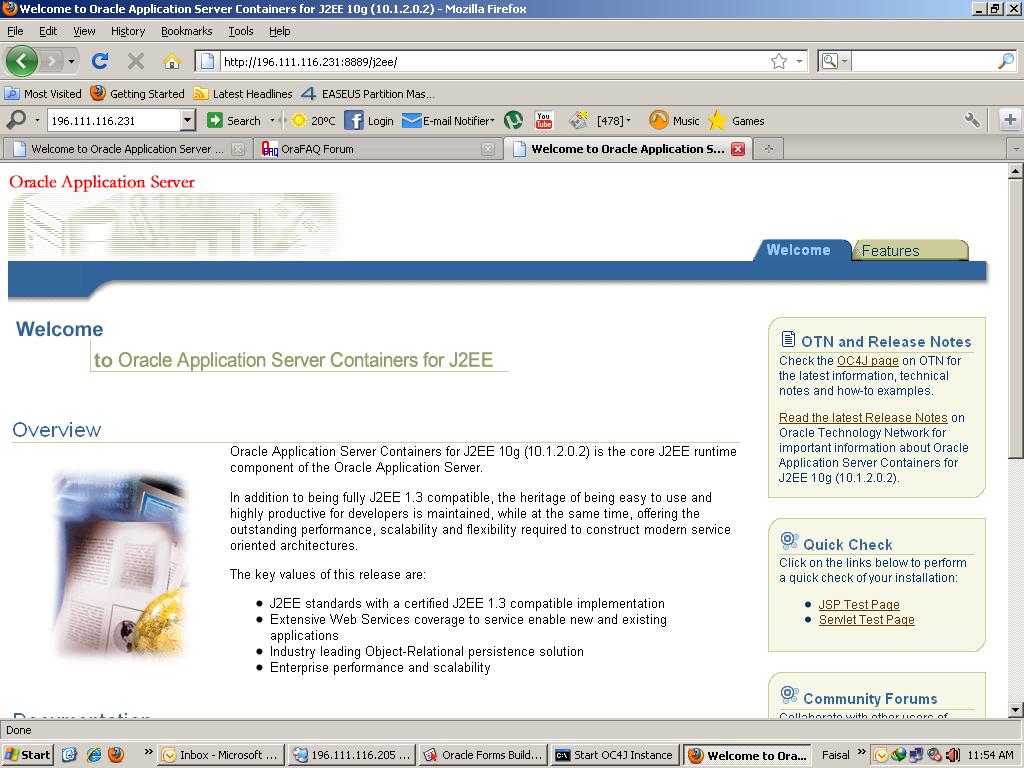The image size is (1024, 768).
Task: Click the weather 20°C sun icon
Action: 299,120
